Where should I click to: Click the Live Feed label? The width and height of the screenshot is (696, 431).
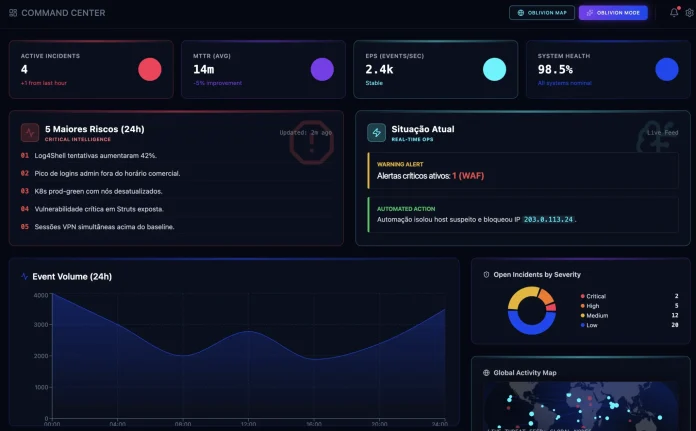coord(662,133)
